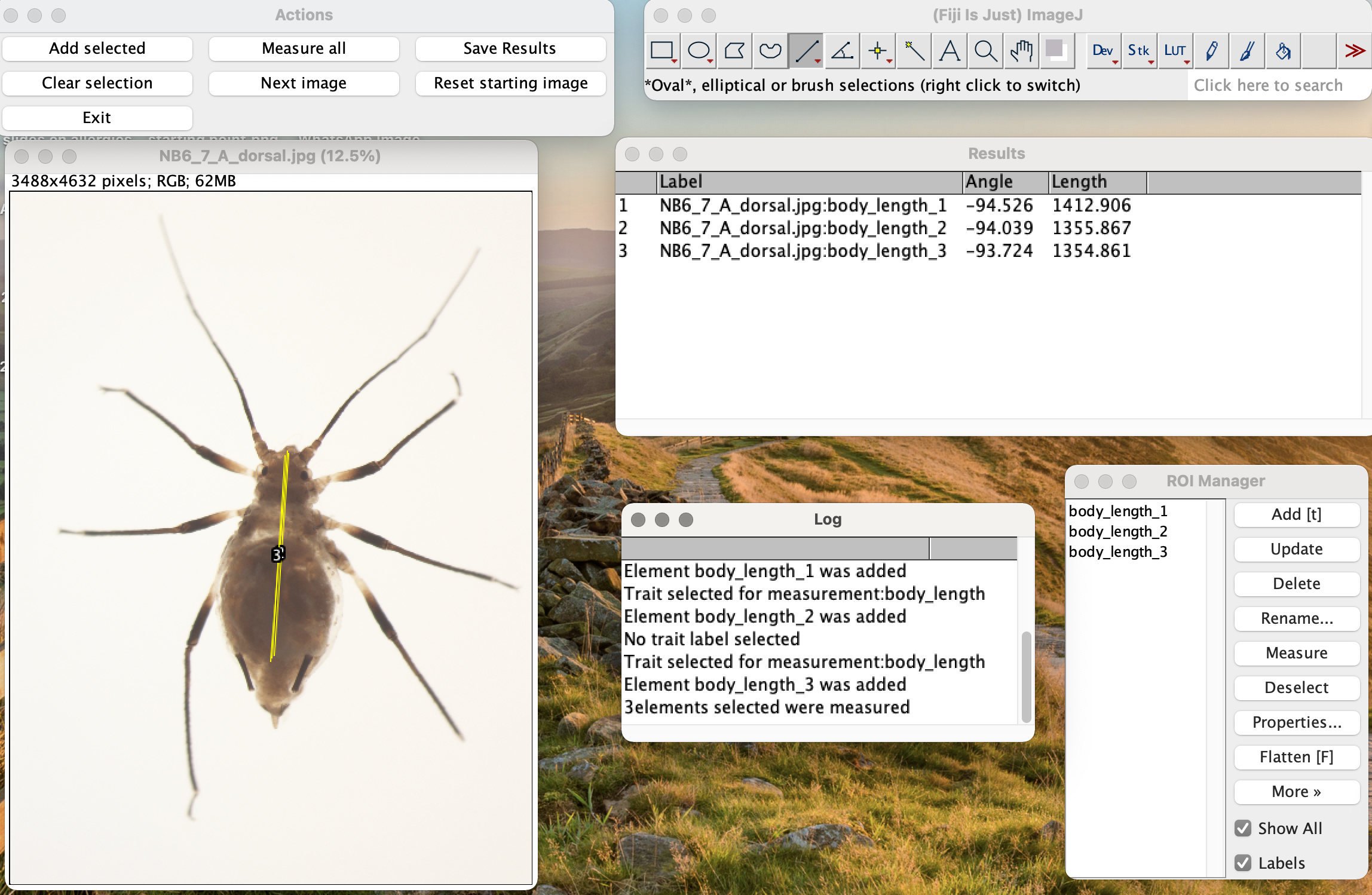Open the More » menu in ROI Manager

pos(1297,792)
